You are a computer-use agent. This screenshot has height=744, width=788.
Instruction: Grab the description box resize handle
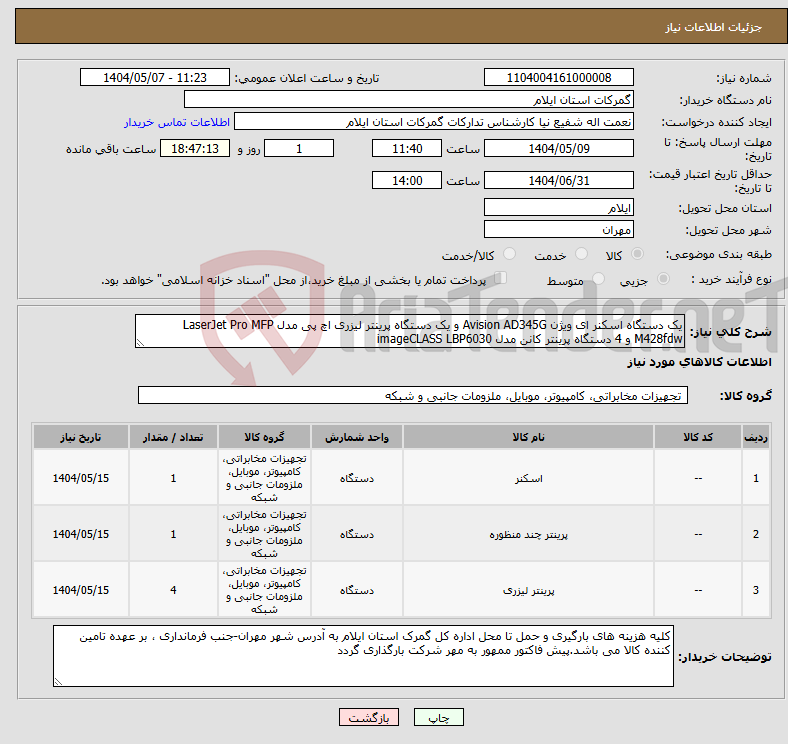(140, 342)
